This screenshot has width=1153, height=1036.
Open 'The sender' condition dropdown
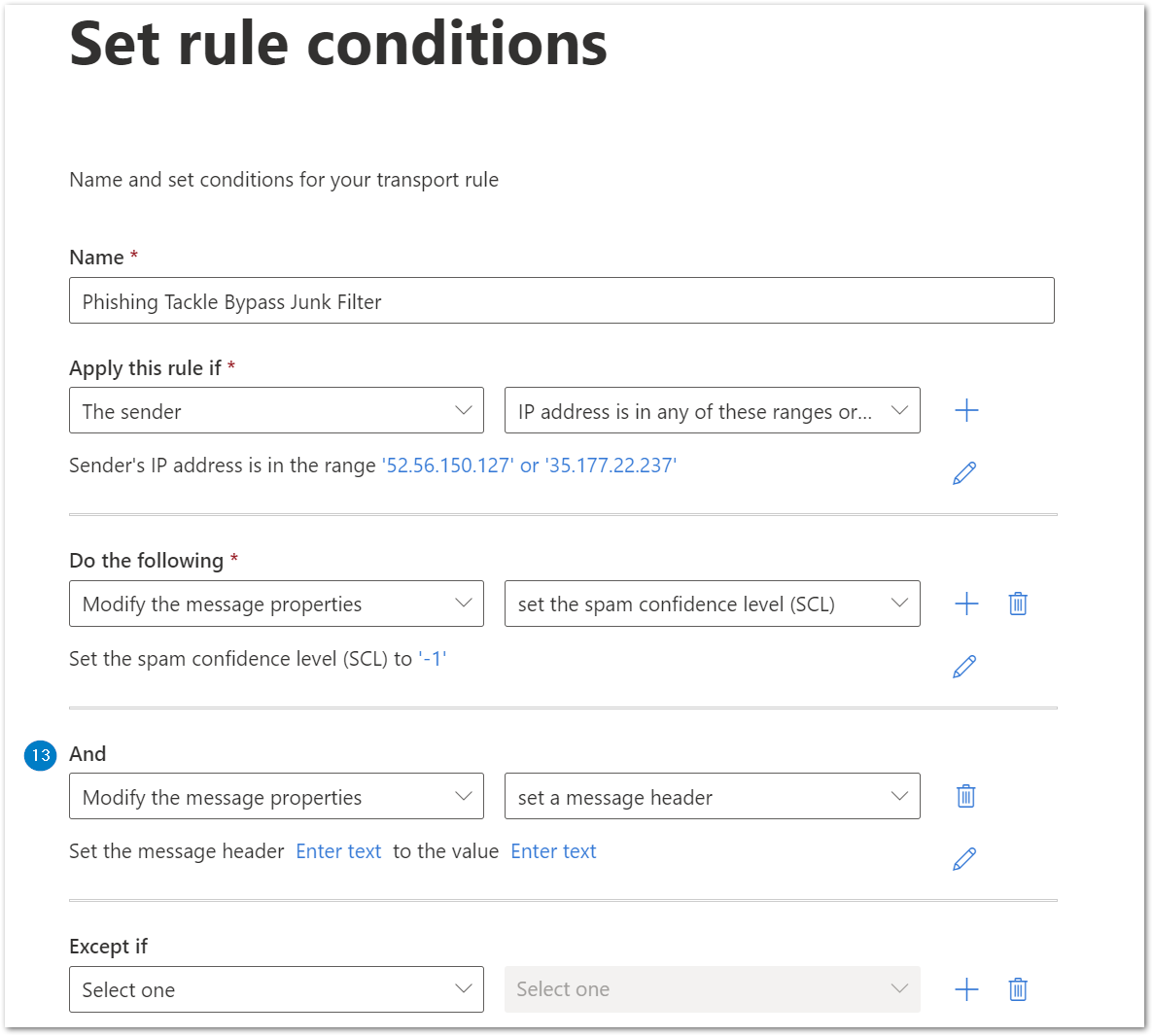click(x=276, y=410)
